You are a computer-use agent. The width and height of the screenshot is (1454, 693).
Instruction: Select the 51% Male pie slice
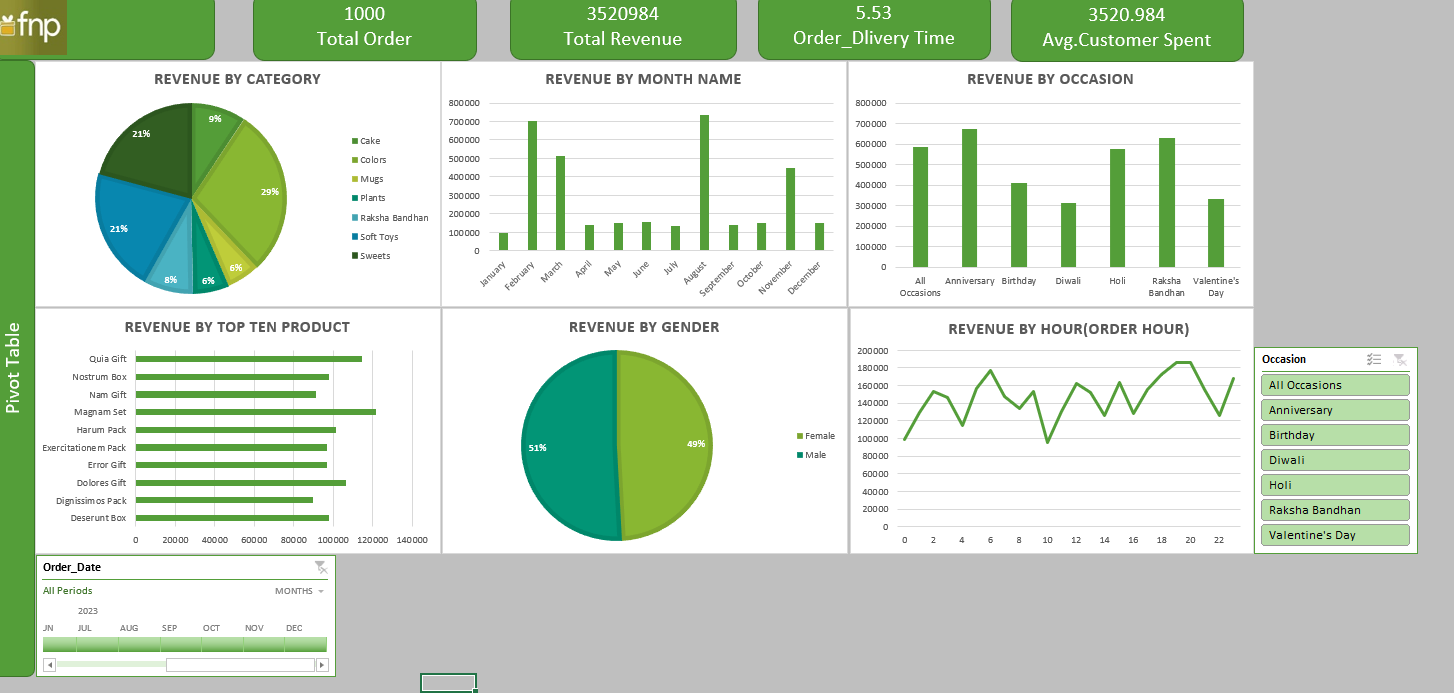[x=568, y=447]
